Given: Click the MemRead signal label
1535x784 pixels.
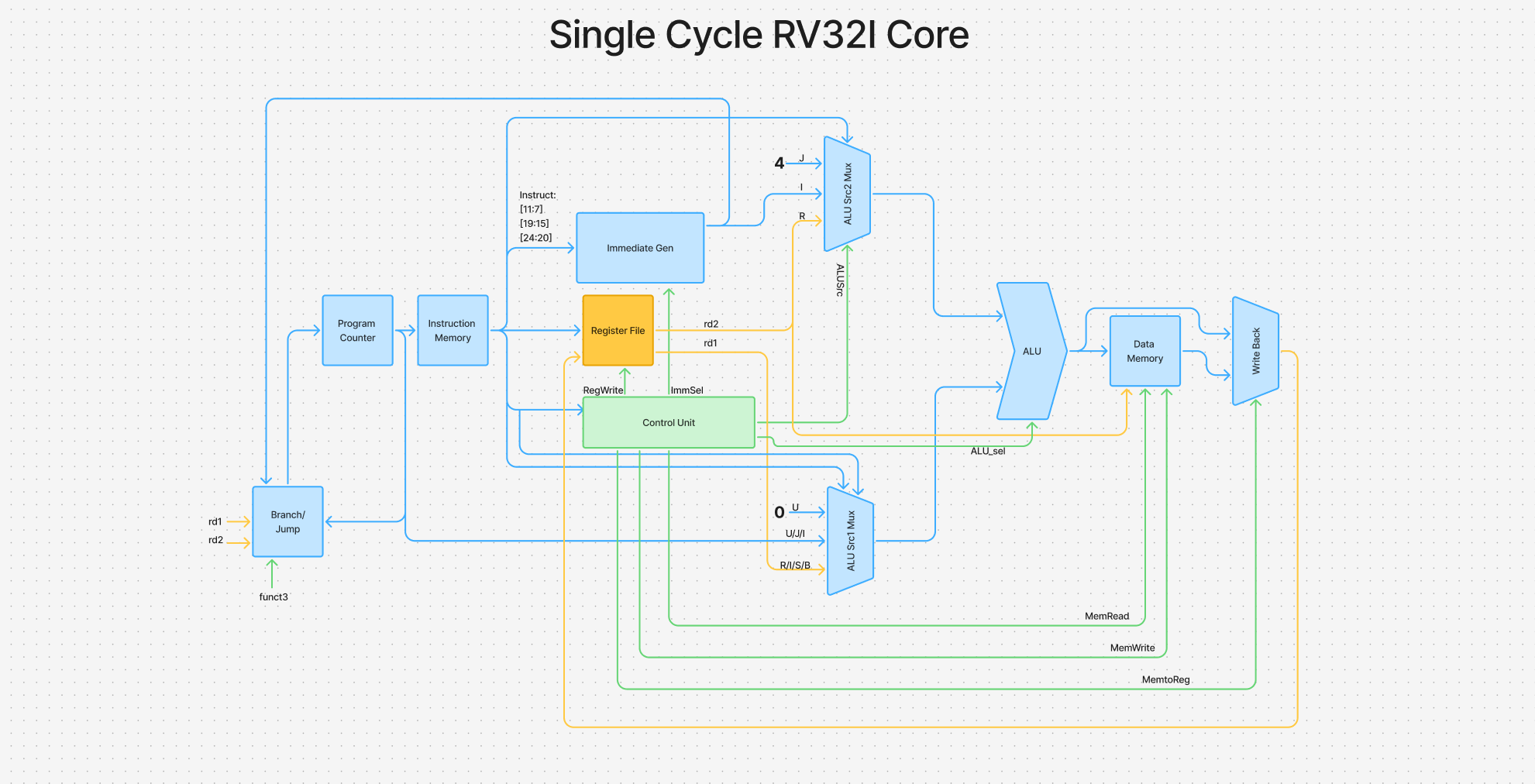Looking at the screenshot, I should pyautogui.click(x=1107, y=616).
